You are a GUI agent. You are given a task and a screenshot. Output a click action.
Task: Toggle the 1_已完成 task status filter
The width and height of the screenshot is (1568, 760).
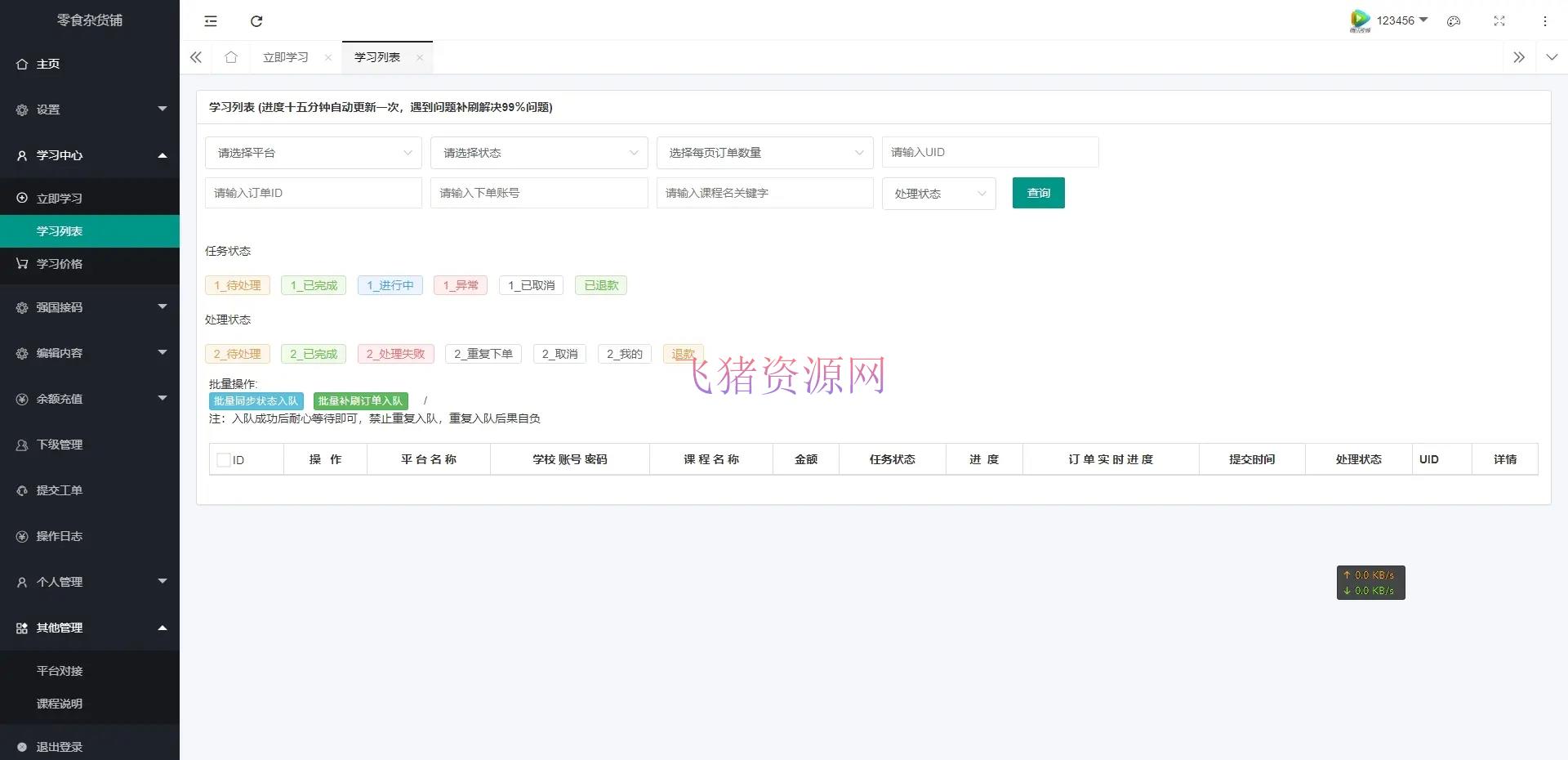coord(313,285)
